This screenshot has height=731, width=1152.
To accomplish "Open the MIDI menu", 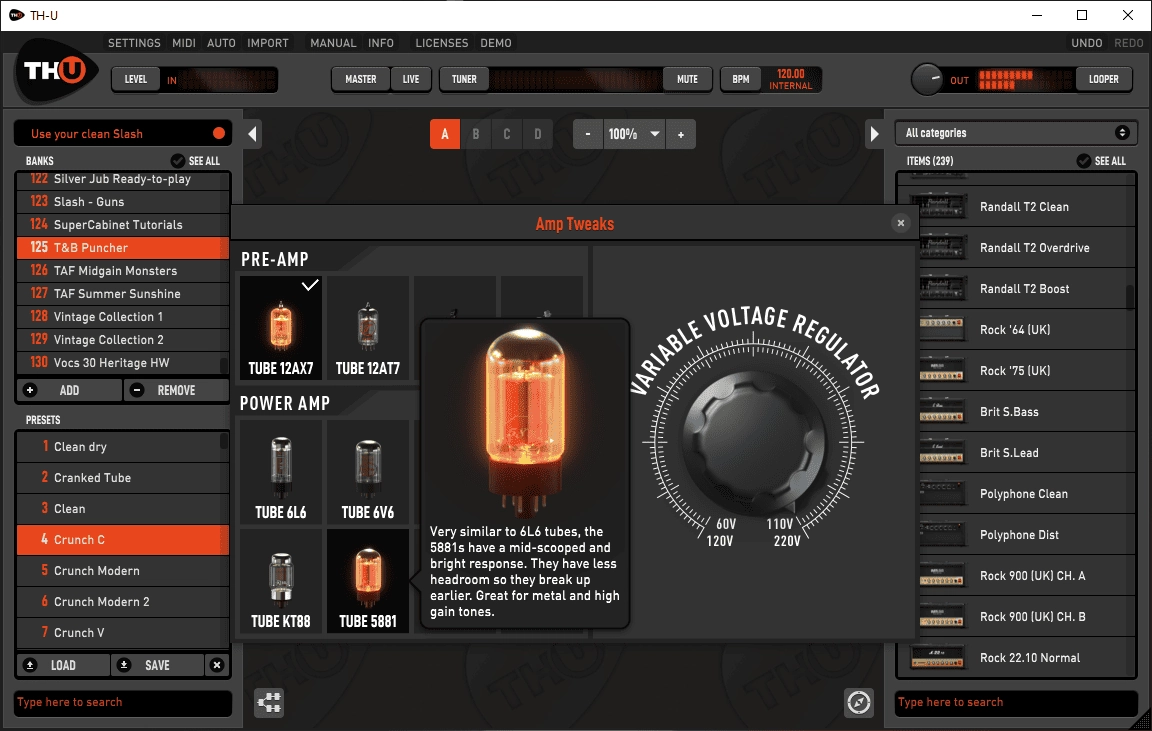I will pos(184,43).
